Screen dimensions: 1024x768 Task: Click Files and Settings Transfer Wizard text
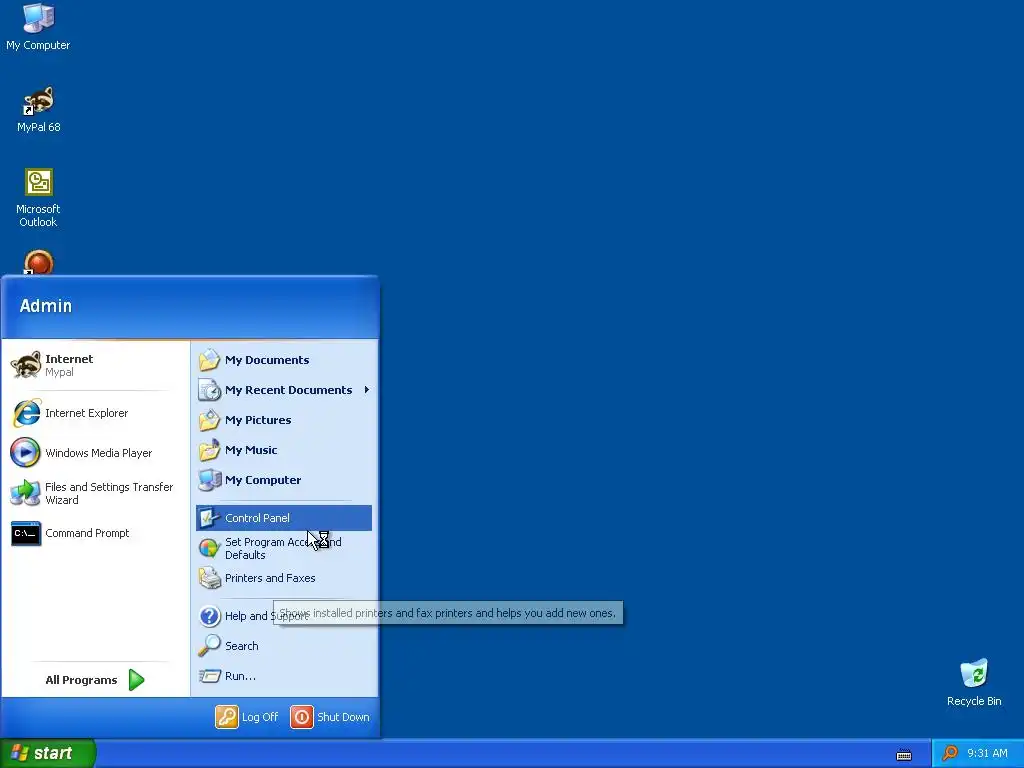[109, 494]
